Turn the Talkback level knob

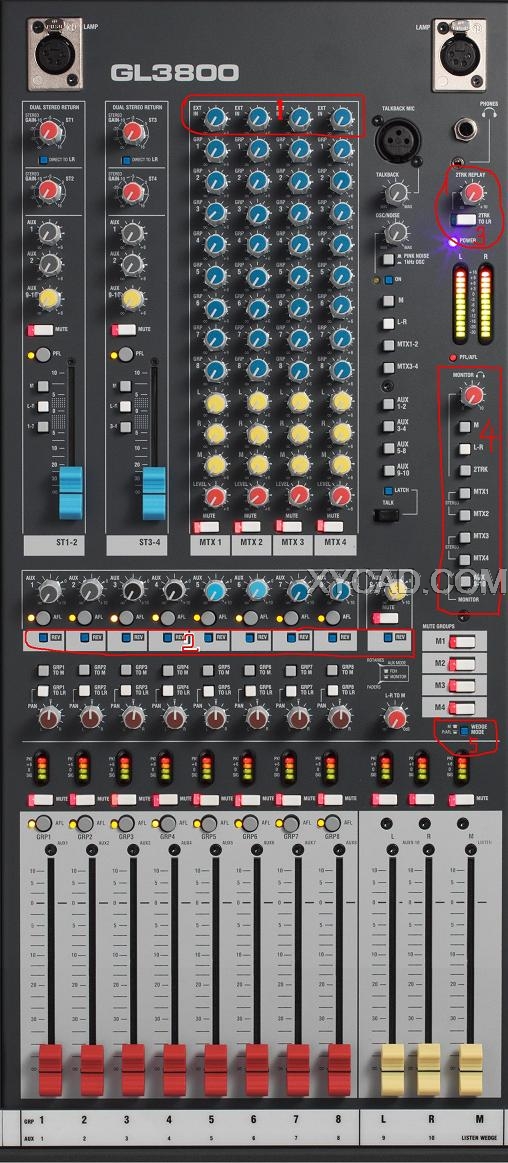pyautogui.click(x=397, y=194)
